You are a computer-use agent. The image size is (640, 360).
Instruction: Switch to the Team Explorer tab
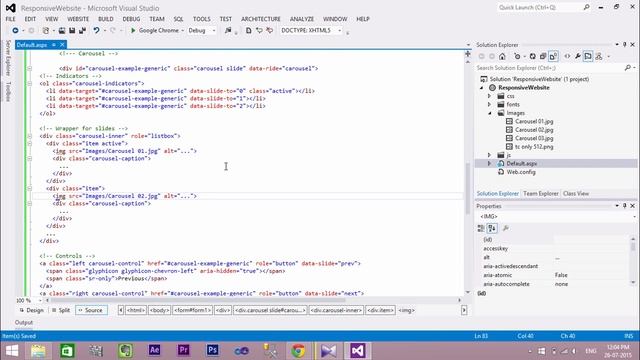[x=540, y=193]
